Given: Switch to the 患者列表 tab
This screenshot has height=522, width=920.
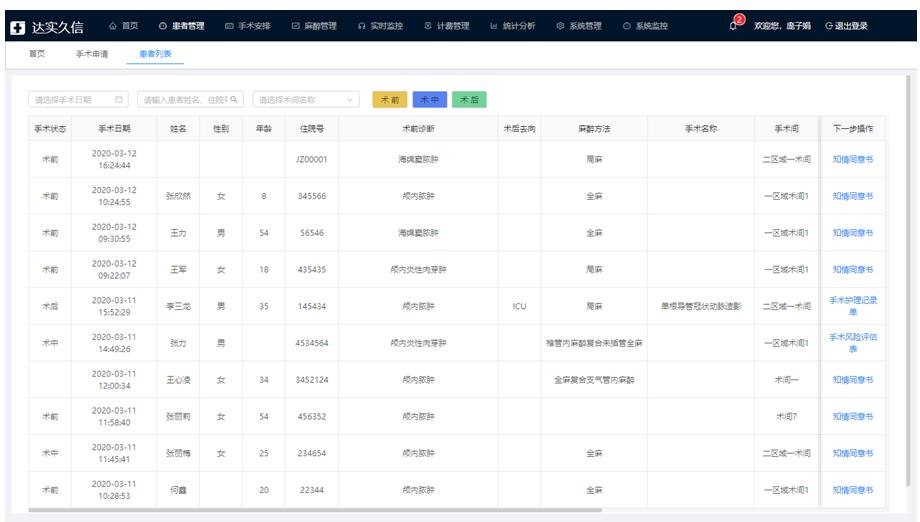Looking at the screenshot, I should (154, 54).
